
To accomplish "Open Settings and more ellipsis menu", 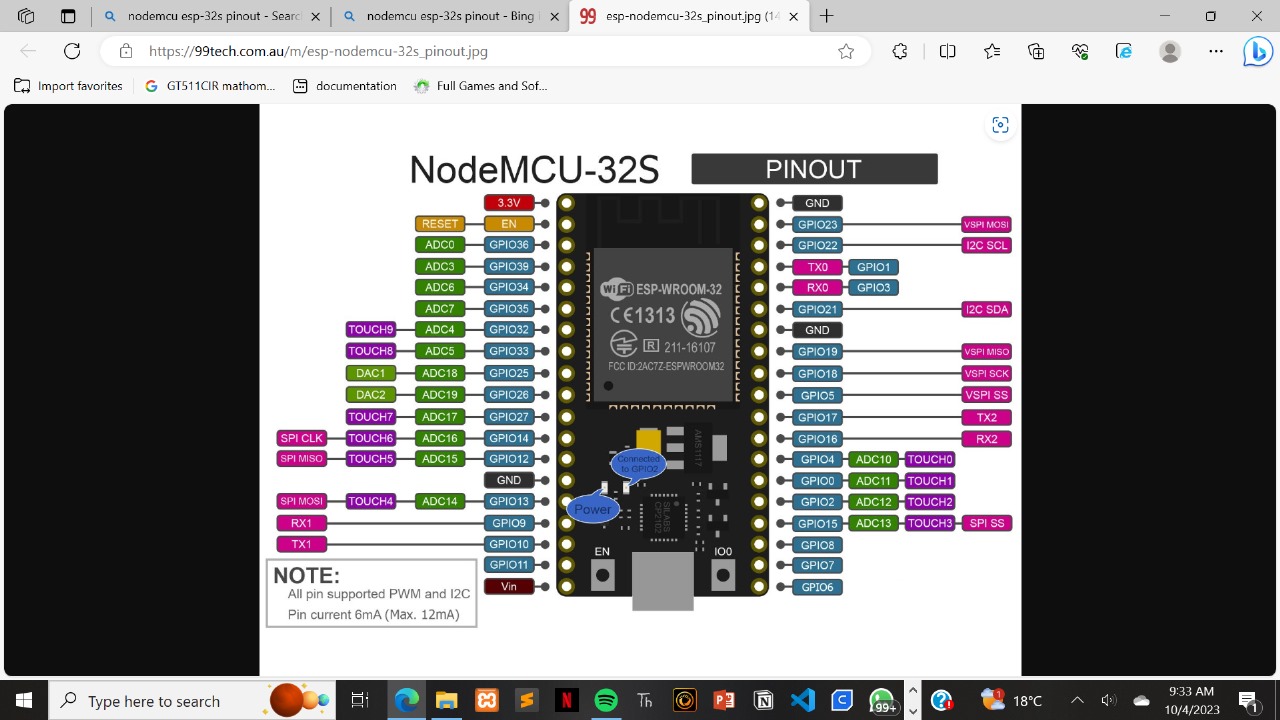I will coord(1216,51).
